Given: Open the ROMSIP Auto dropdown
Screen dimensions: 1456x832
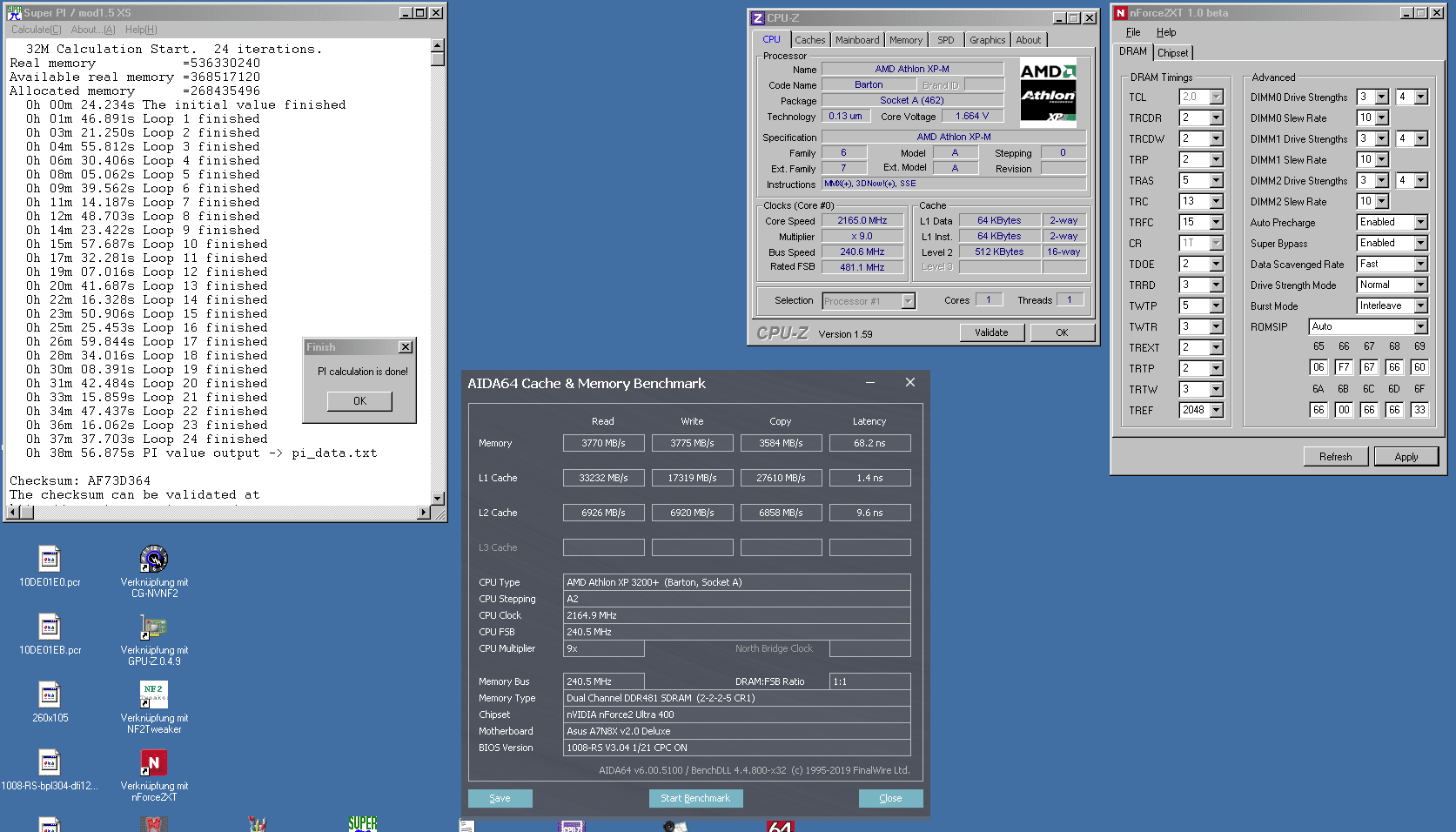Looking at the screenshot, I should click(x=1420, y=327).
